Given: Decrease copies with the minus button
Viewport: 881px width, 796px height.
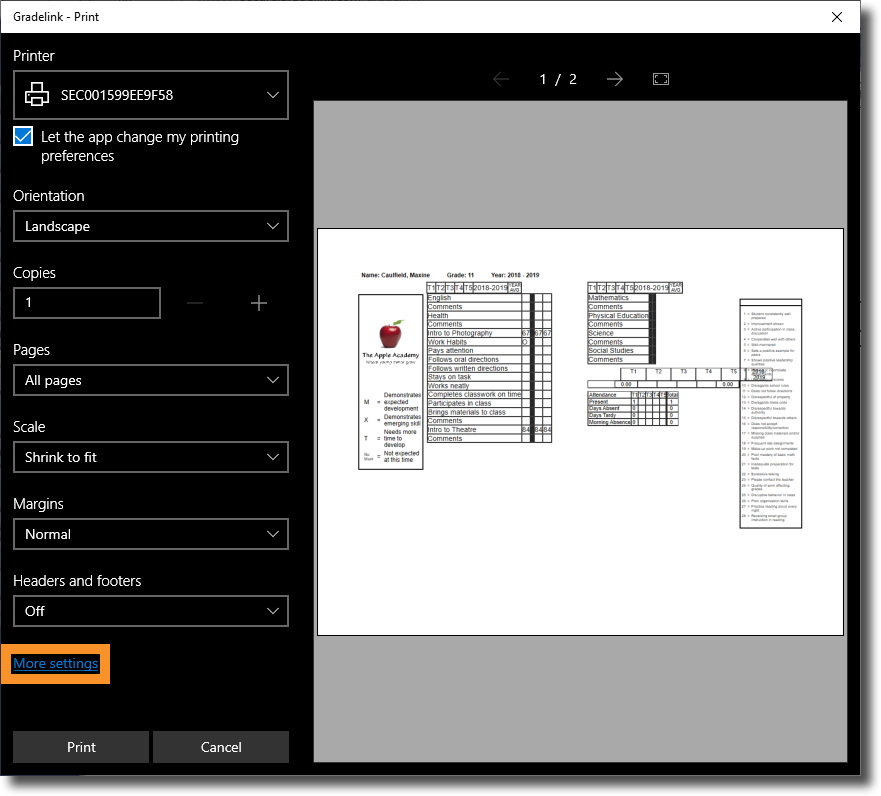Looking at the screenshot, I should (x=195, y=303).
